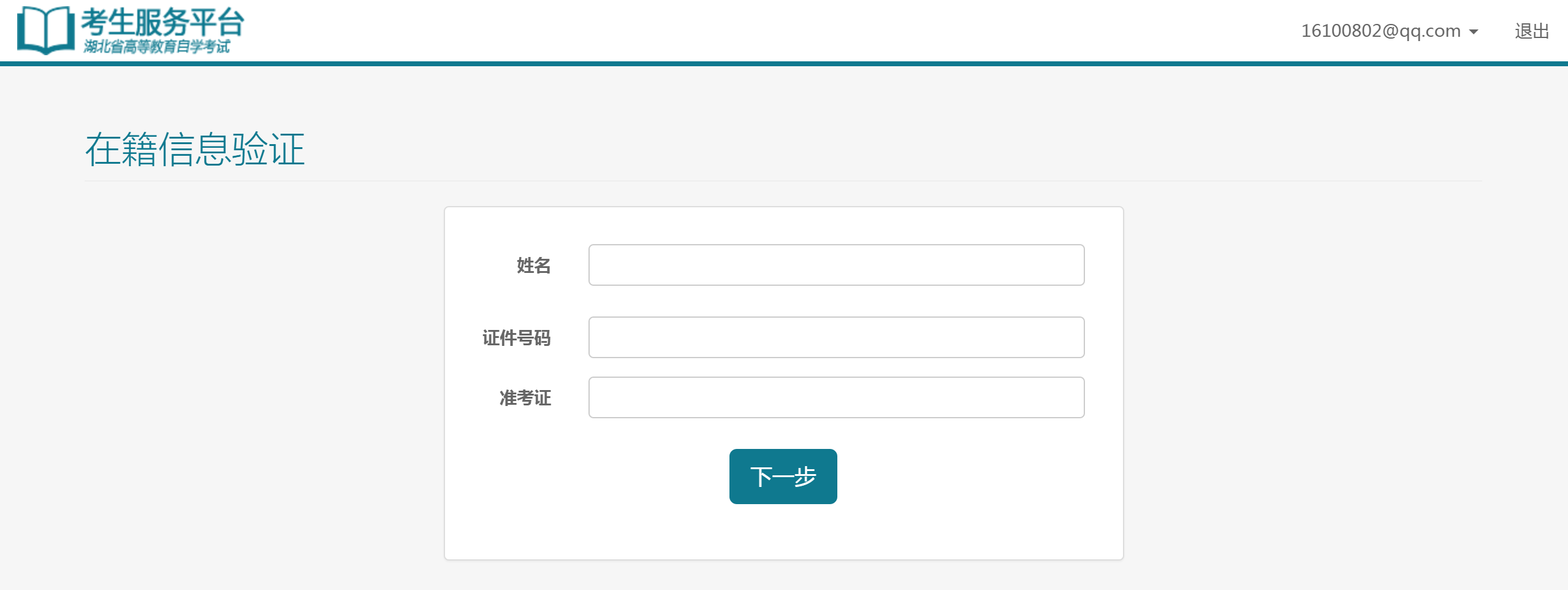Image resolution: width=1568 pixels, height=590 pixels.
Task: Click the 准考证 field label
Action: point(524,398)
